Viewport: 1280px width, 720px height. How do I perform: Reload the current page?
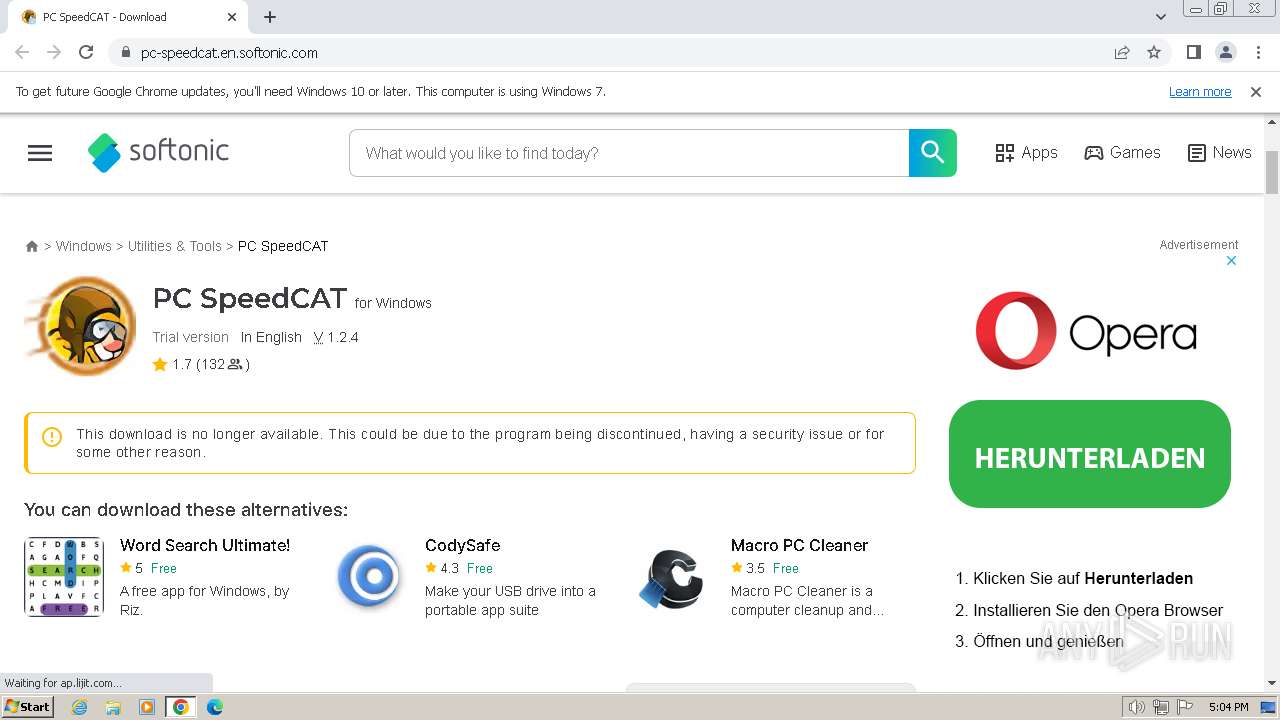click(x=86, y=52)
